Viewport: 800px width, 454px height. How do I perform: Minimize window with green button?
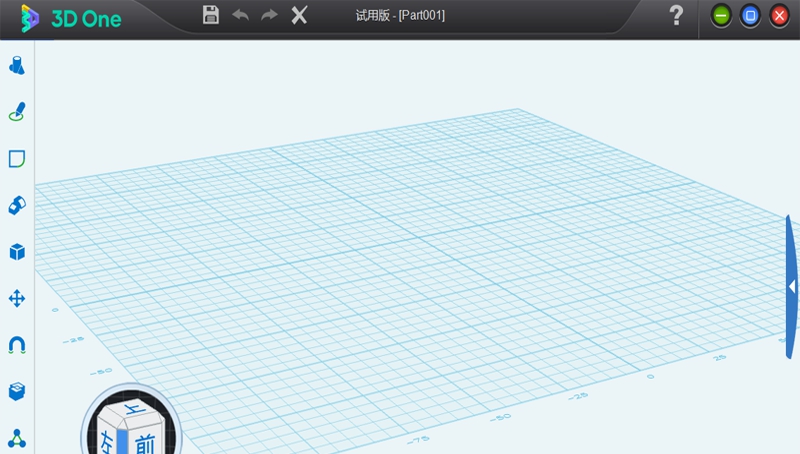coord(721,16)
